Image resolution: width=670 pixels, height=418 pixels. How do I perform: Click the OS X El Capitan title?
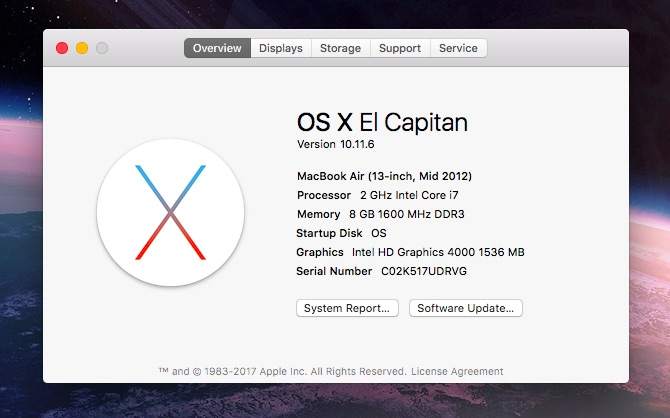(x=382, y=123)
